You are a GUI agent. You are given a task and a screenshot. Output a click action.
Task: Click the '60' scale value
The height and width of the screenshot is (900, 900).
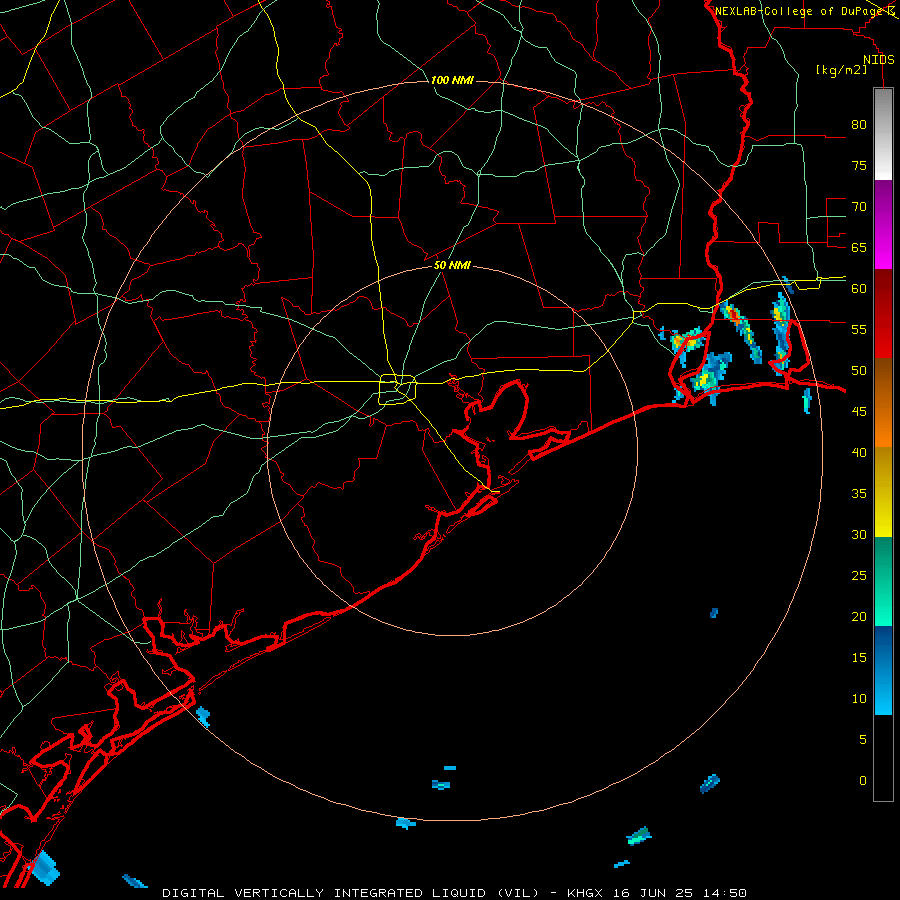[x=859, y=289]
